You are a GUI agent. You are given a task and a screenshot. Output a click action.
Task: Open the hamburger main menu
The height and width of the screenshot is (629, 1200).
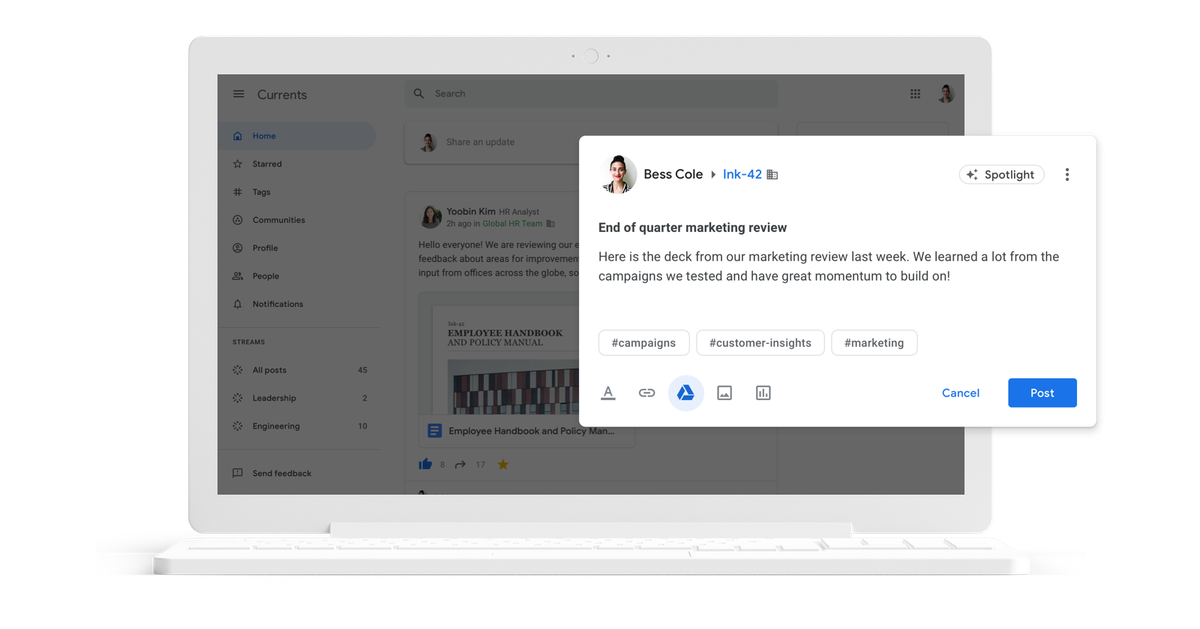pos(238,94)
